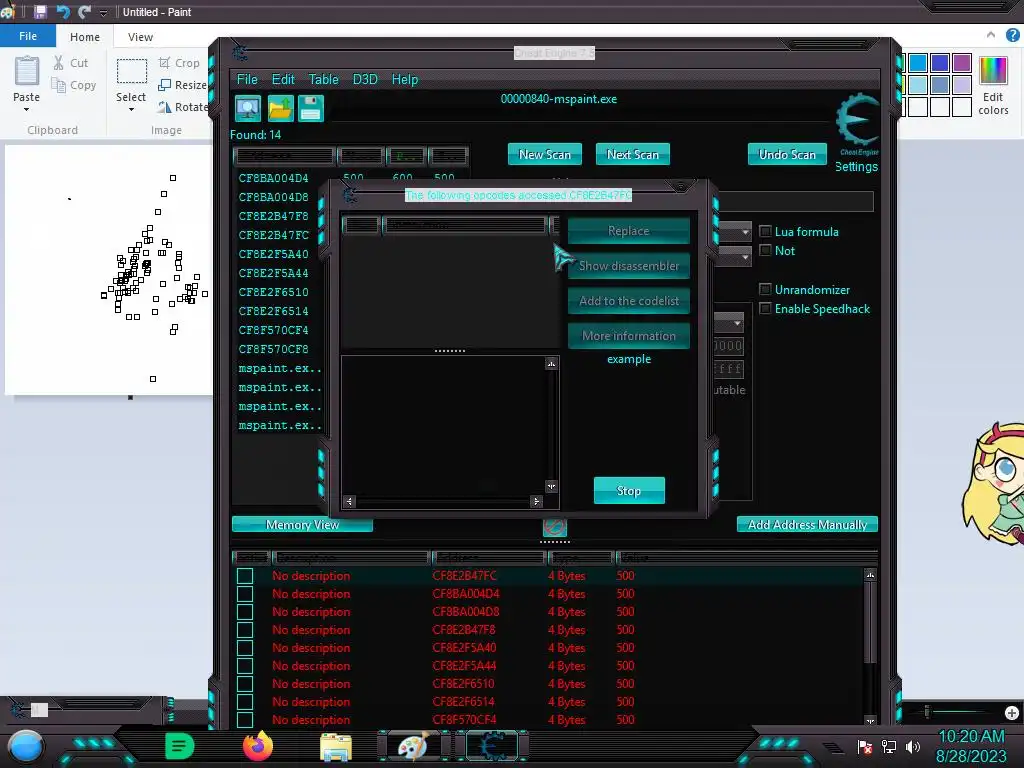This screenshot has height=768, width=1024.
Task: Click the Undo Scan button
Action: 787,154
